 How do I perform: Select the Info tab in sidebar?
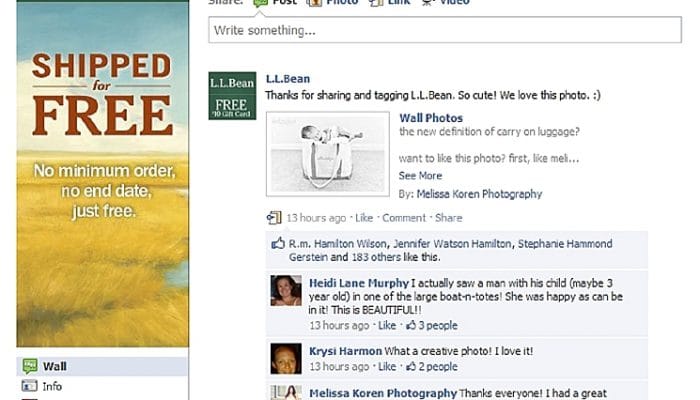[x=102, y=386]
